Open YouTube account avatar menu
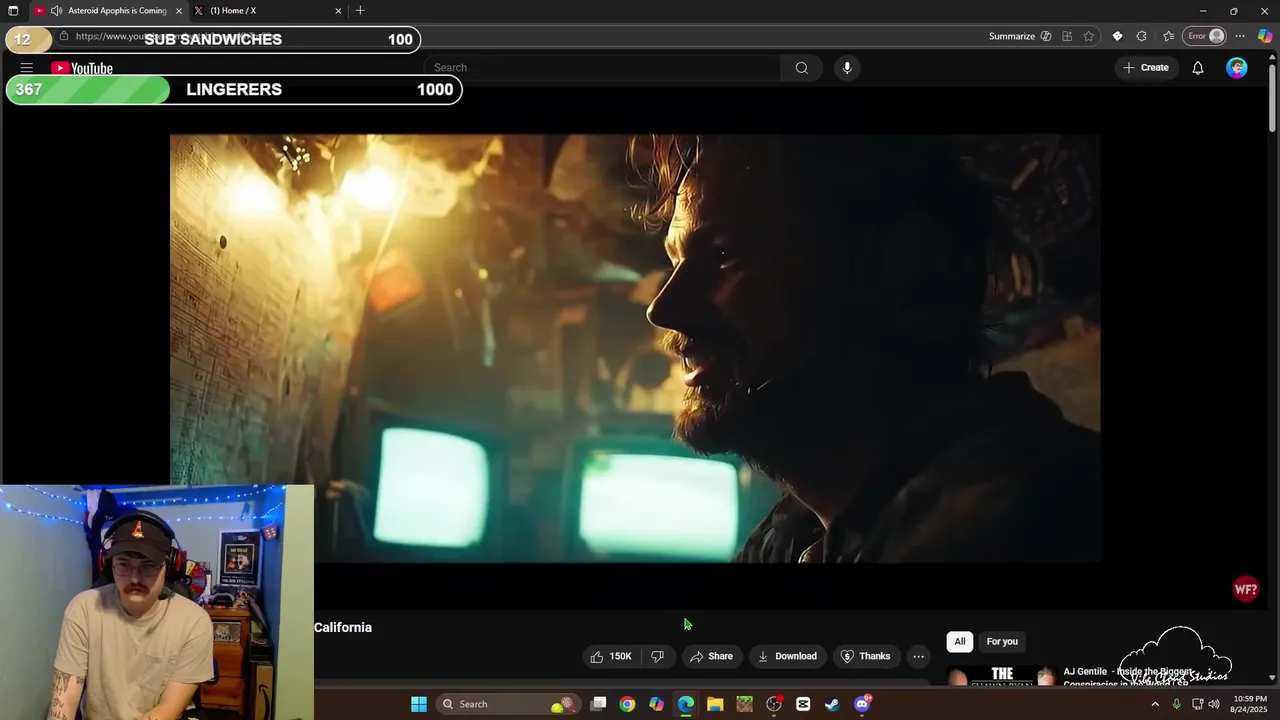 tap(1237, 68)
